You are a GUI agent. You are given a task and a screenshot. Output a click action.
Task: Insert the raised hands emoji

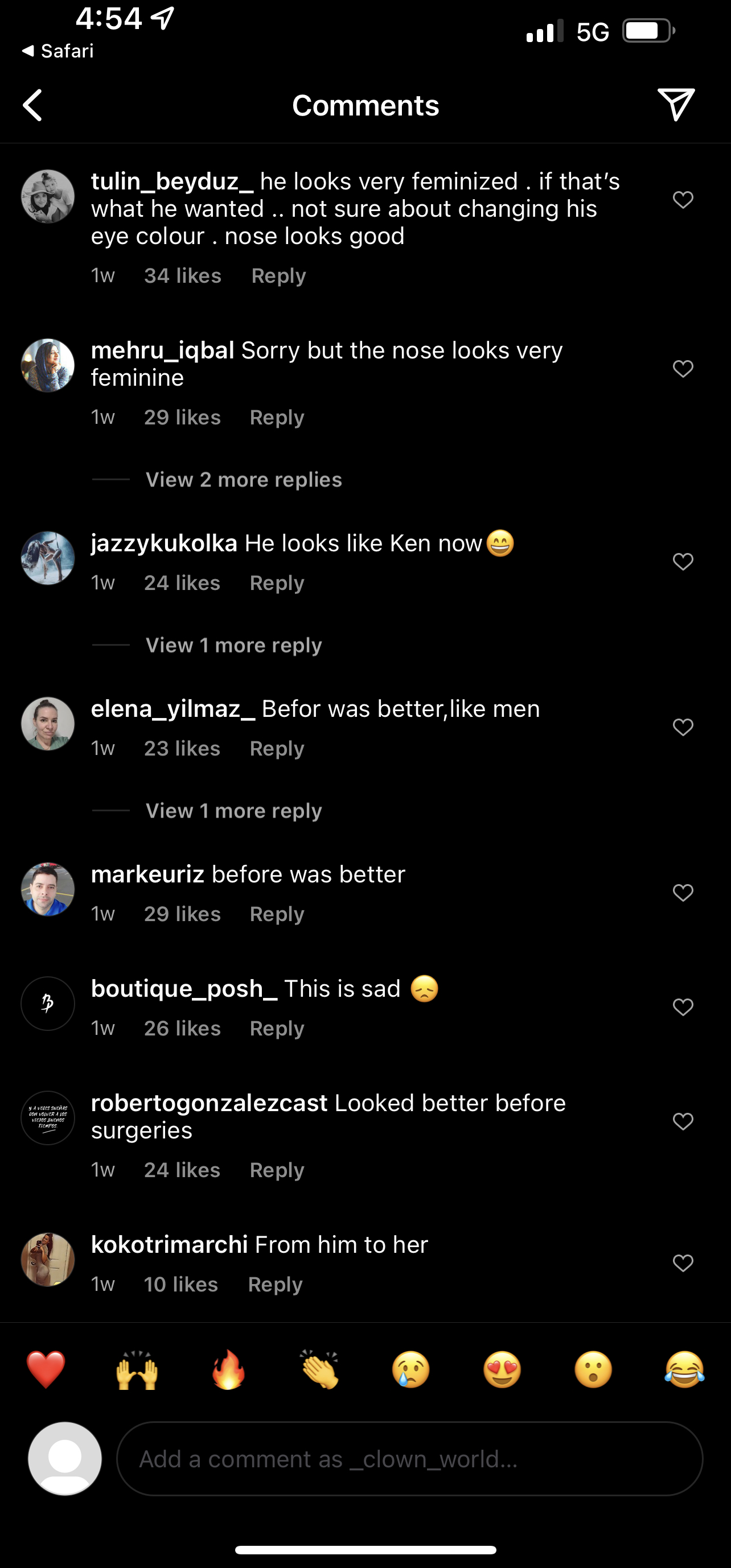pyautogui.click(x=137, y=1369)
